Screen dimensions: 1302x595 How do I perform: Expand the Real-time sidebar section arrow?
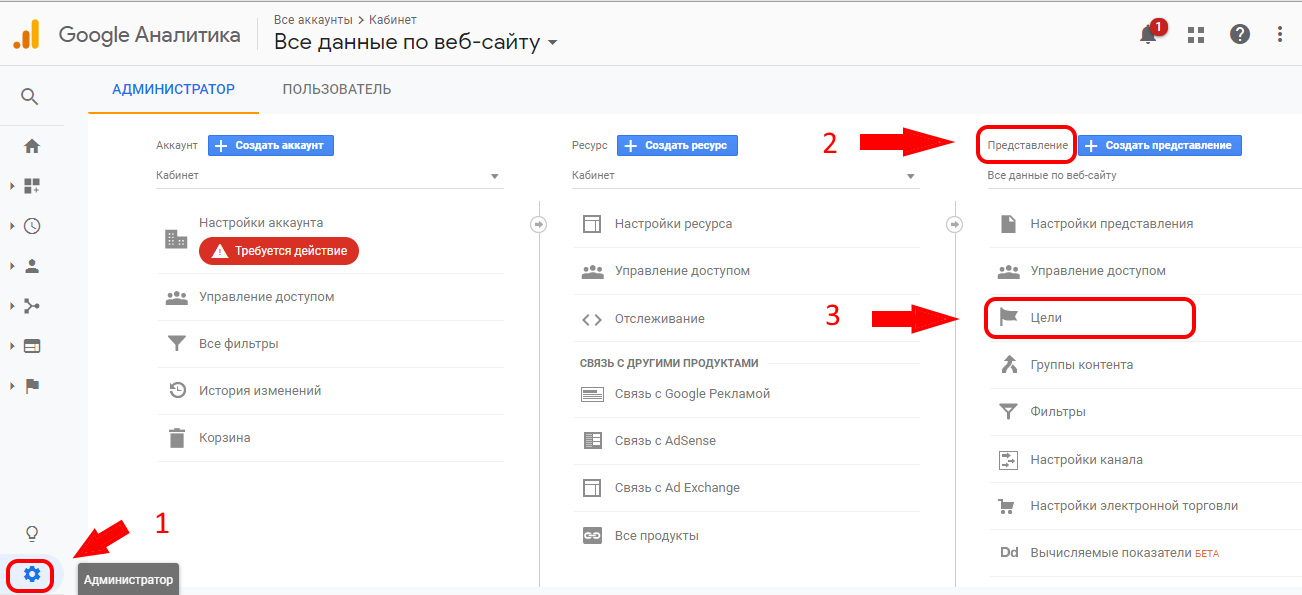pos(12,226)
